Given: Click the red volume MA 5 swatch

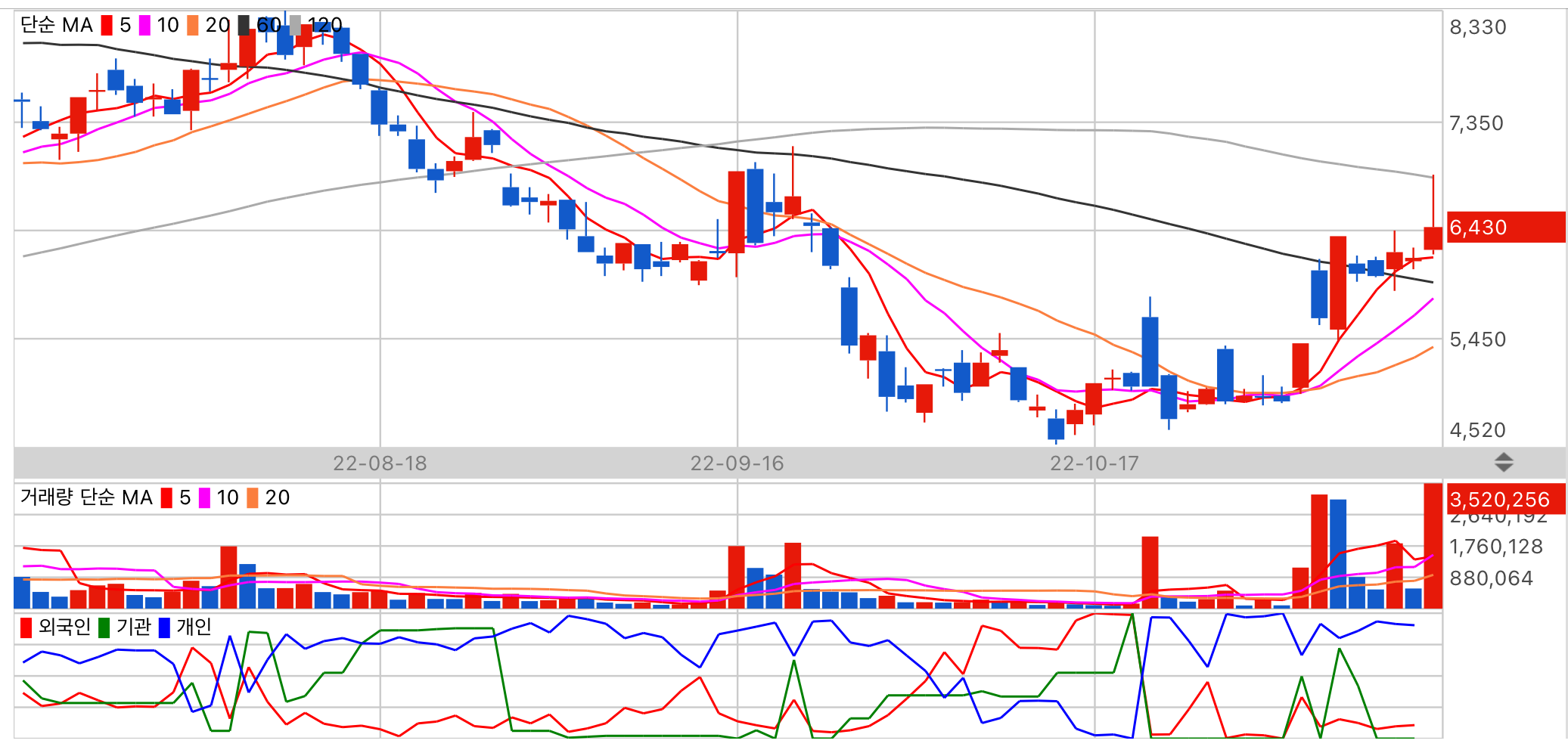Looking at the screenshot, I should click(166, 498).
